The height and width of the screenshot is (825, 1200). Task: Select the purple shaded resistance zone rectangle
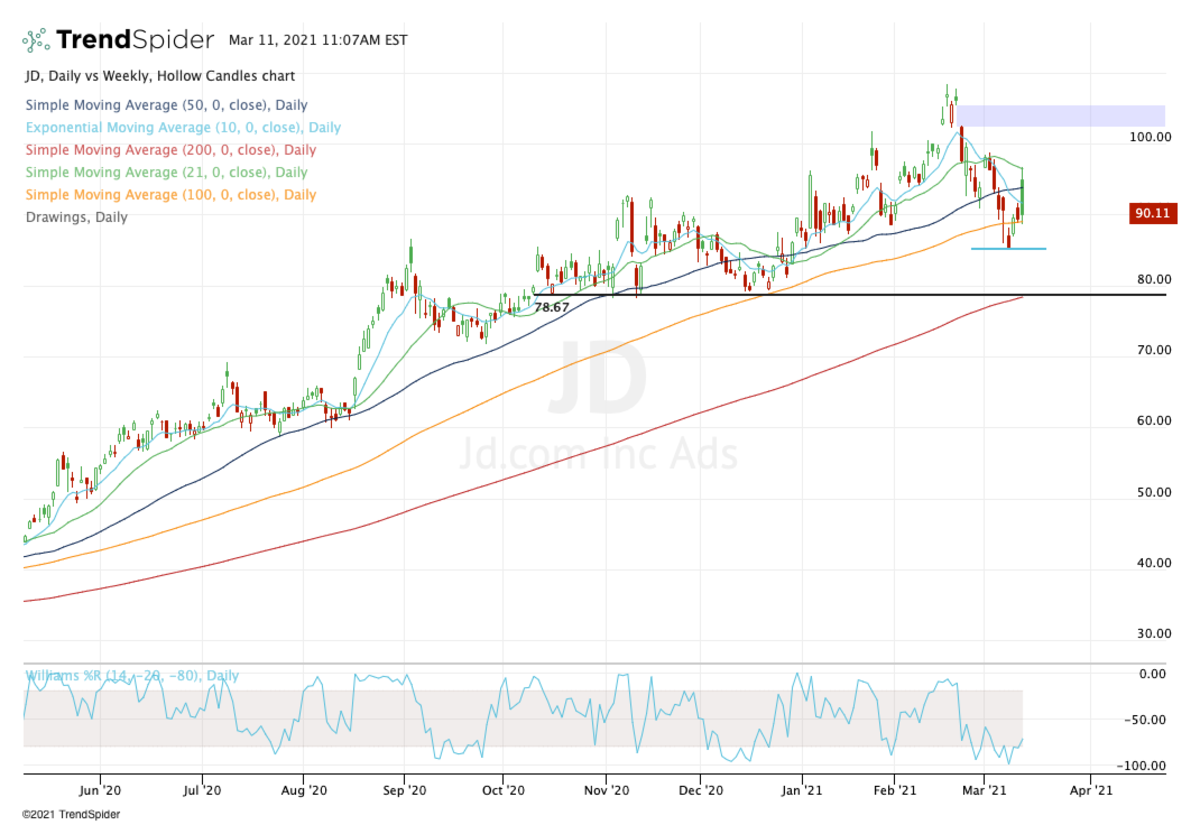[1062, 116]
